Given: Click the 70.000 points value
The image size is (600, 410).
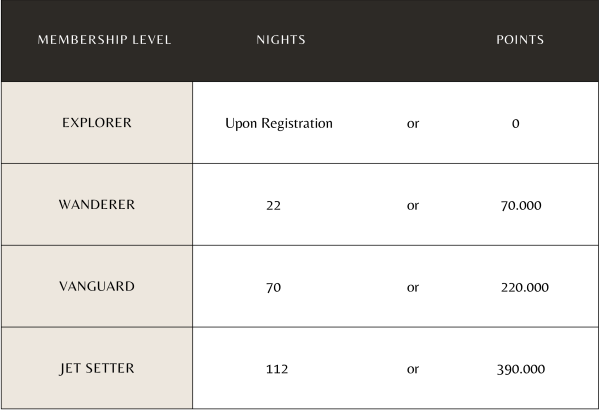Looking at the screenshot, I should click(x=523, y=206).
